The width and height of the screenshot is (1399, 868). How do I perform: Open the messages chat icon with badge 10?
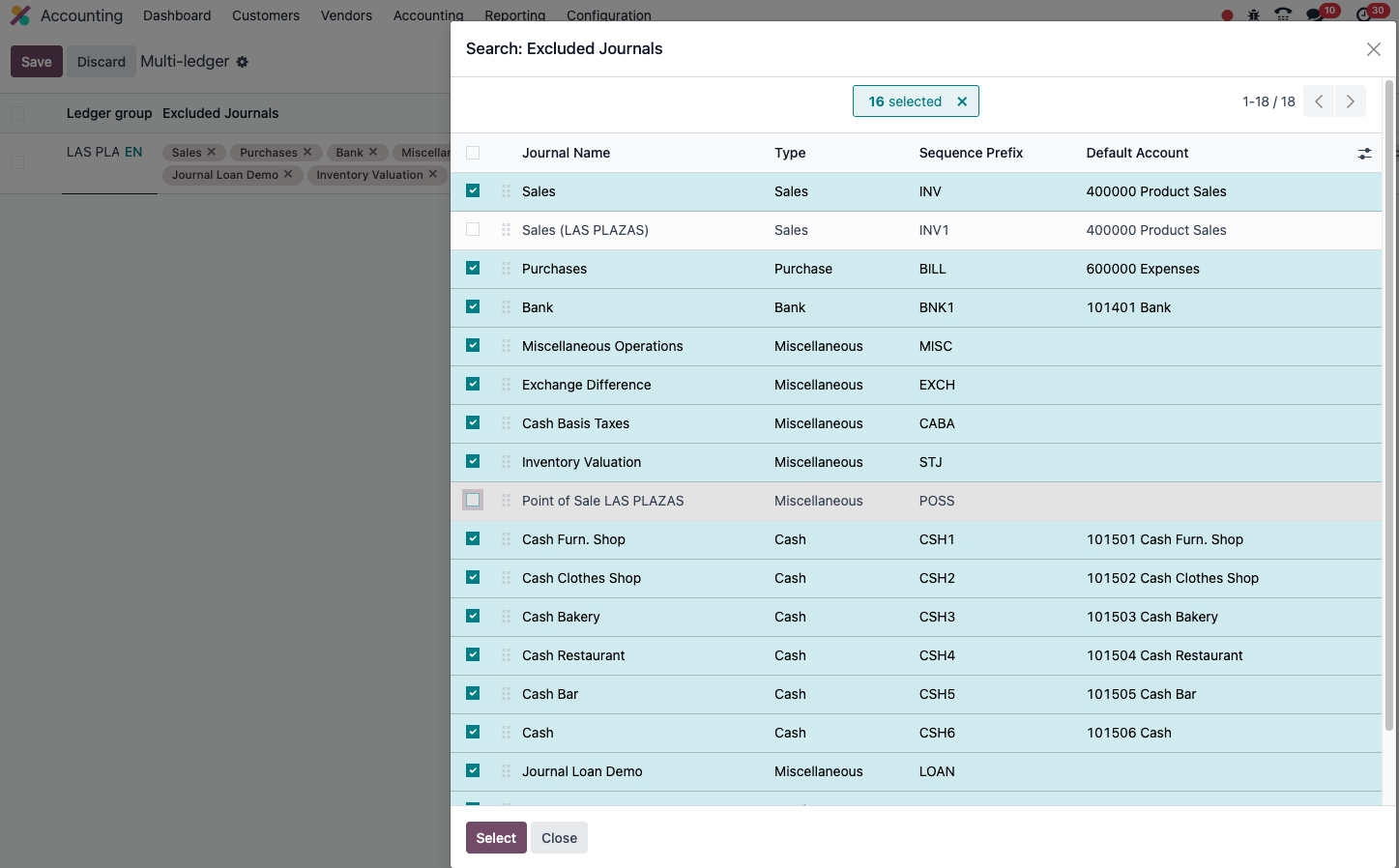(x=1315, y=14)
